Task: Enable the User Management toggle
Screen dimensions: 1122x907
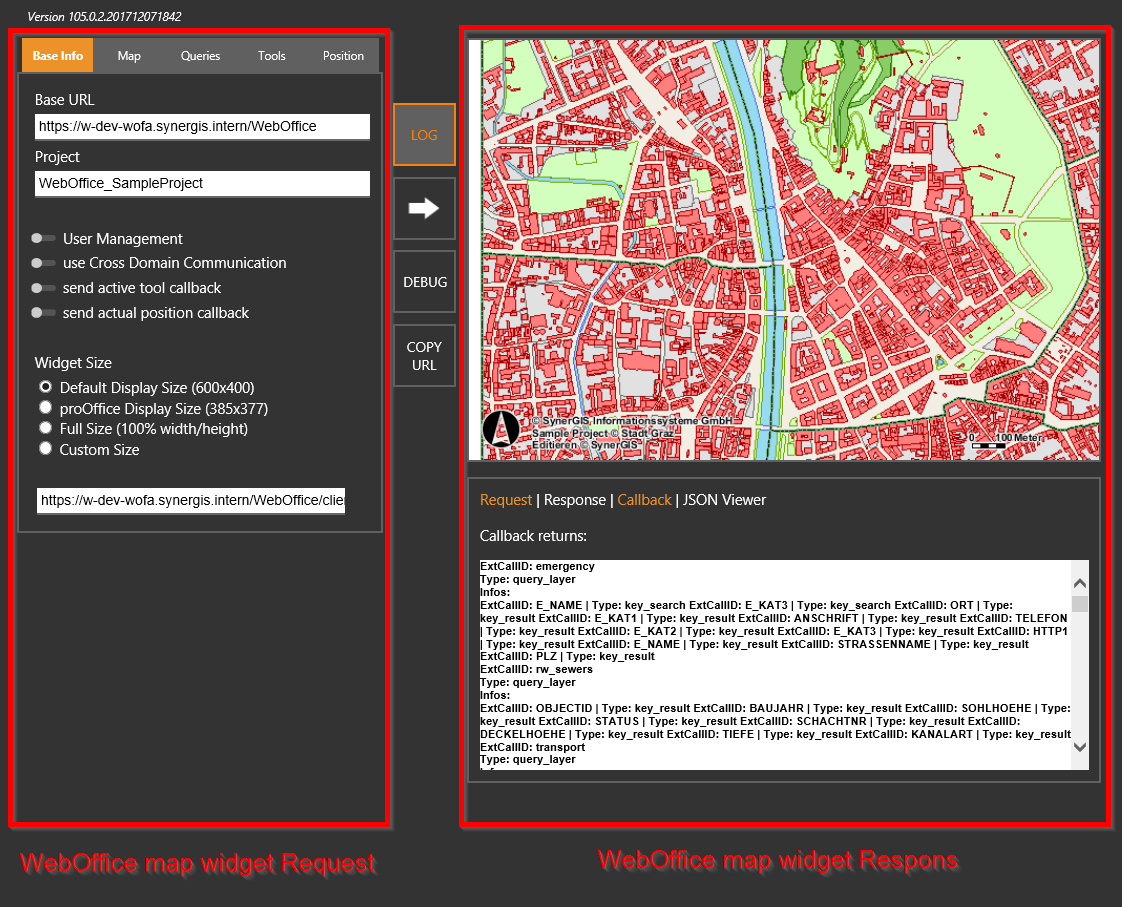Action: tap(44, 239)
